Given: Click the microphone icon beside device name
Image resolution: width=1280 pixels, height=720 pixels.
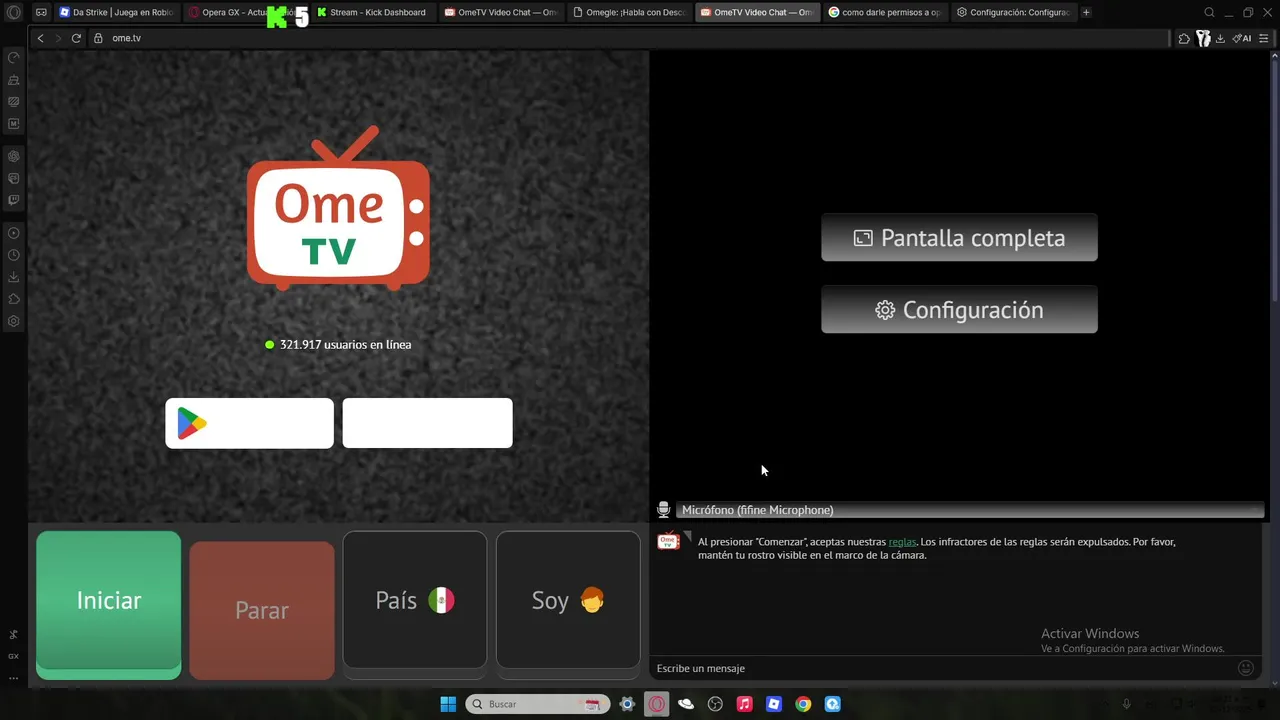Looking at the screenshot, I should pyautogui.click(x=663, y=510).
